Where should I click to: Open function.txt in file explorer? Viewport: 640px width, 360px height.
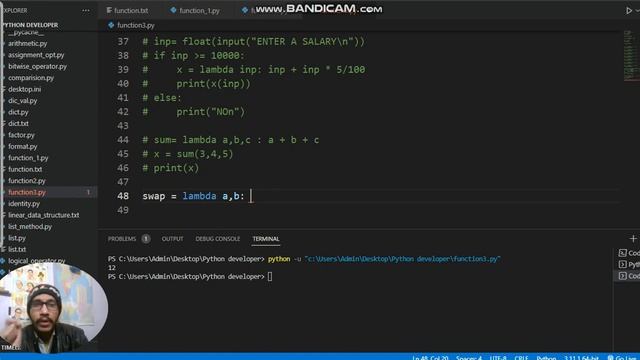coord(25,169)
